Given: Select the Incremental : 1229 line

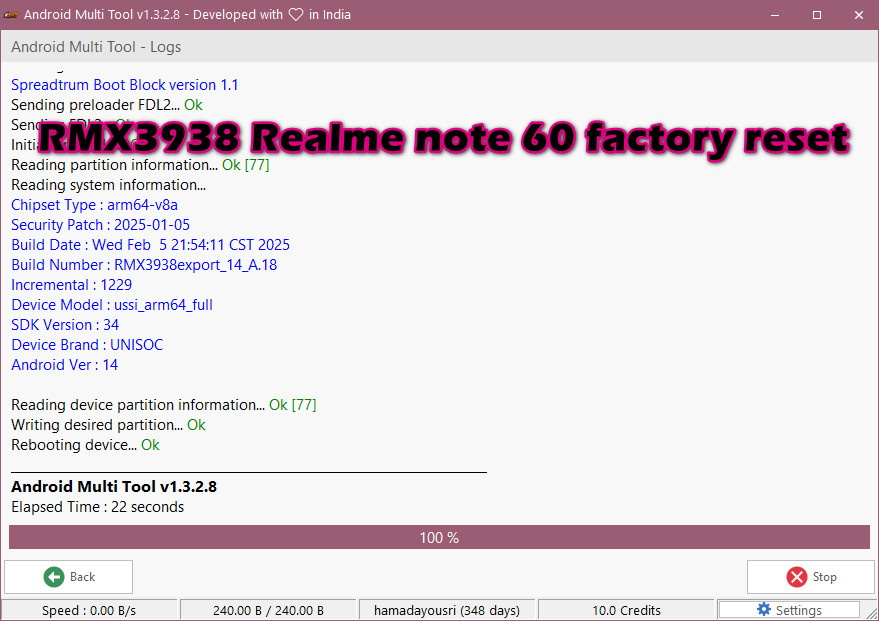Looking at the screenshot, I should pyautogui.click(x=71, y=285).
